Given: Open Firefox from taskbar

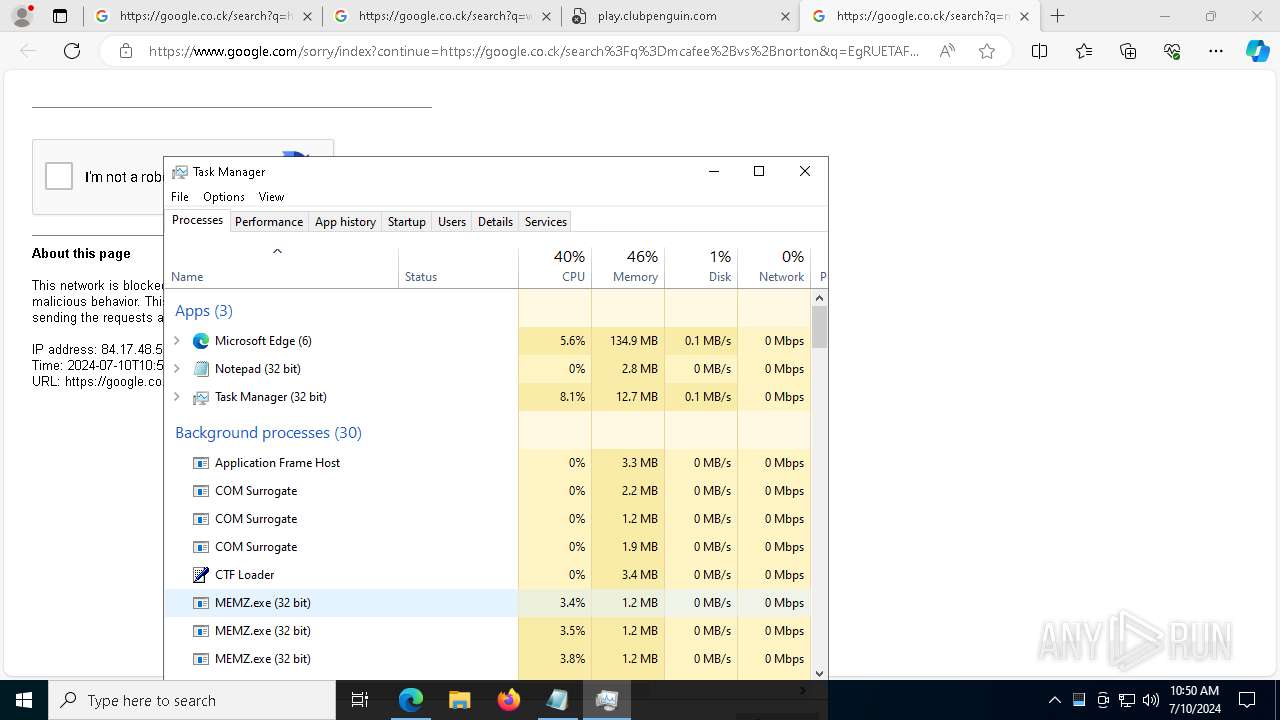Looking at the screenshot, I should point(508,700).
